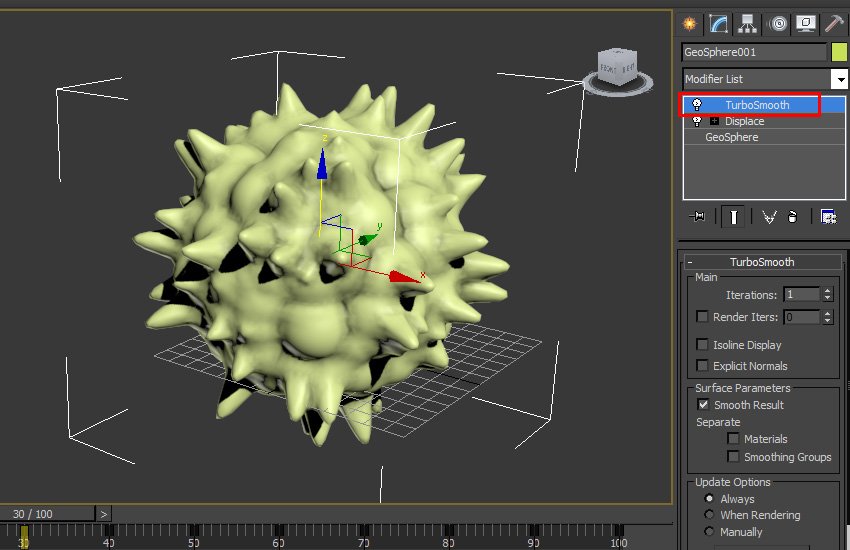The height and width of the screenshot is (550, 850).
Task: Toggle Show End Result button
Action: [734, 216]
